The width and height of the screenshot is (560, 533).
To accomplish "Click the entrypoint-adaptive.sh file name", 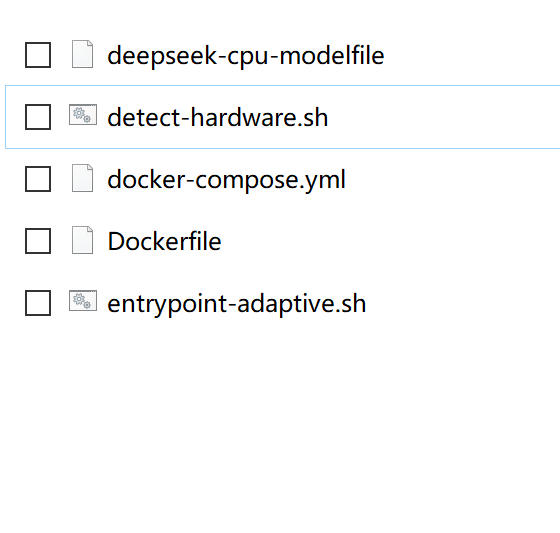I will pyautogui.click(x=236, y=304).
